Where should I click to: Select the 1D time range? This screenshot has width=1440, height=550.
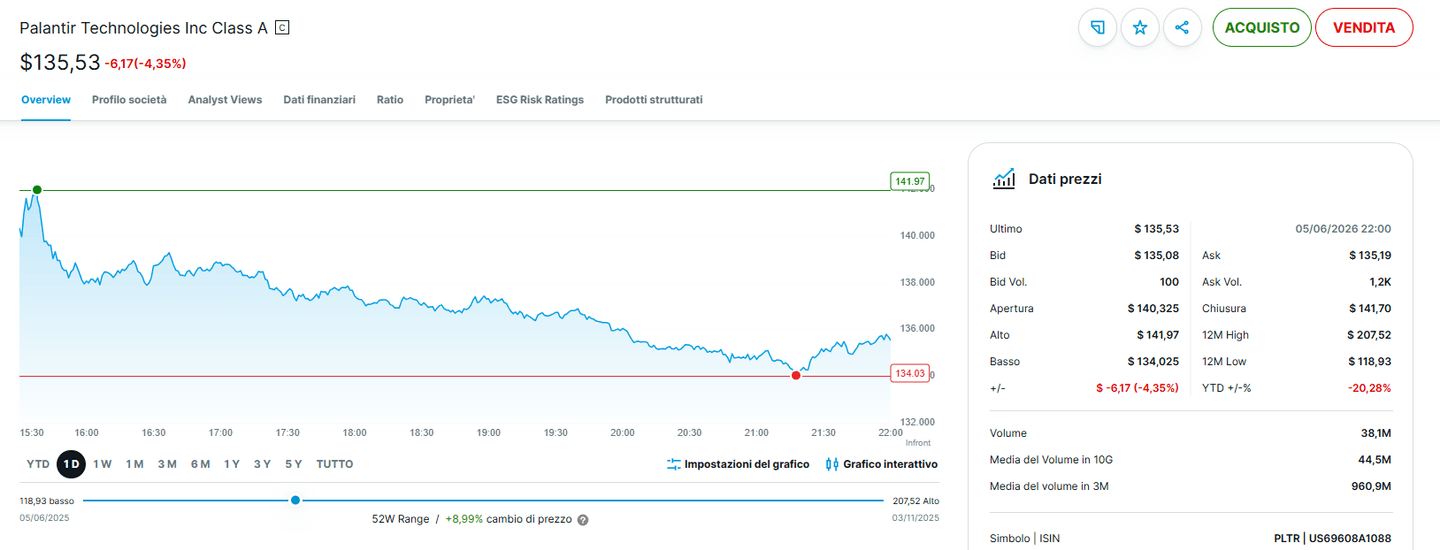[71, 464]
